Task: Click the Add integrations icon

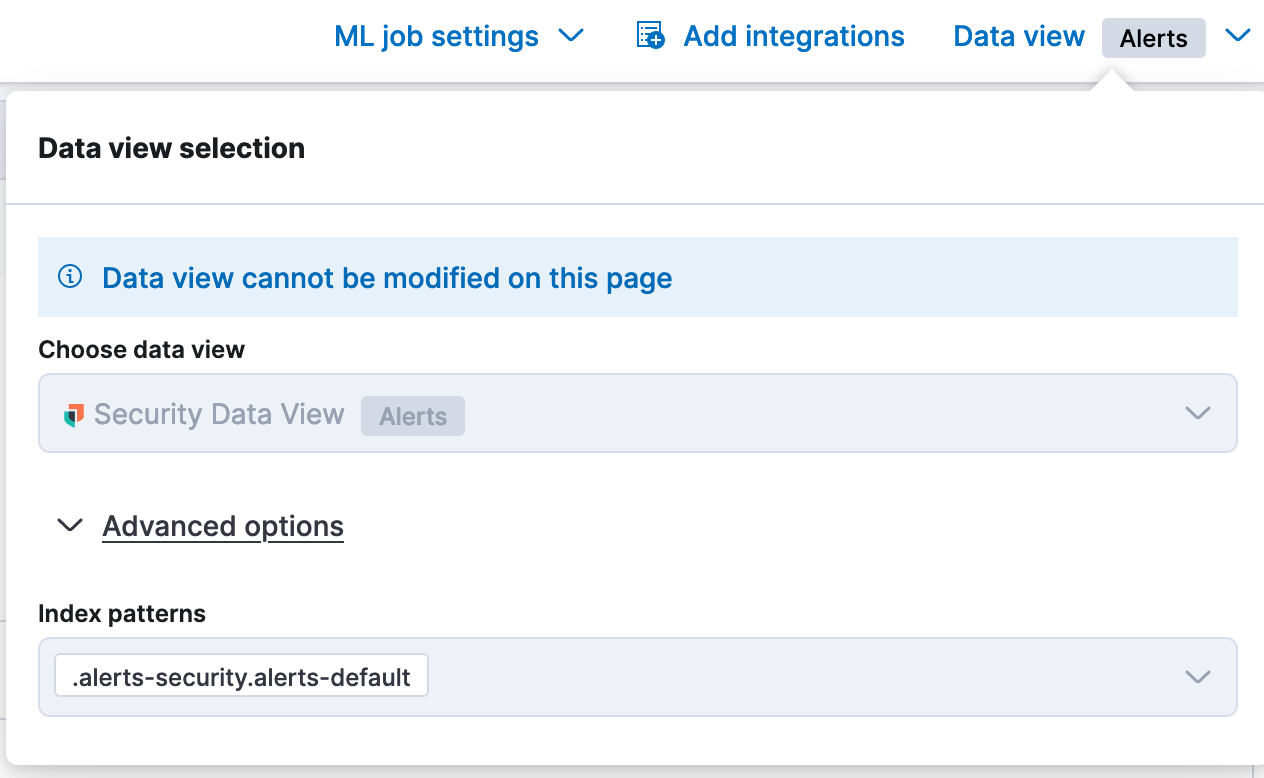Action: coord(650,36)
